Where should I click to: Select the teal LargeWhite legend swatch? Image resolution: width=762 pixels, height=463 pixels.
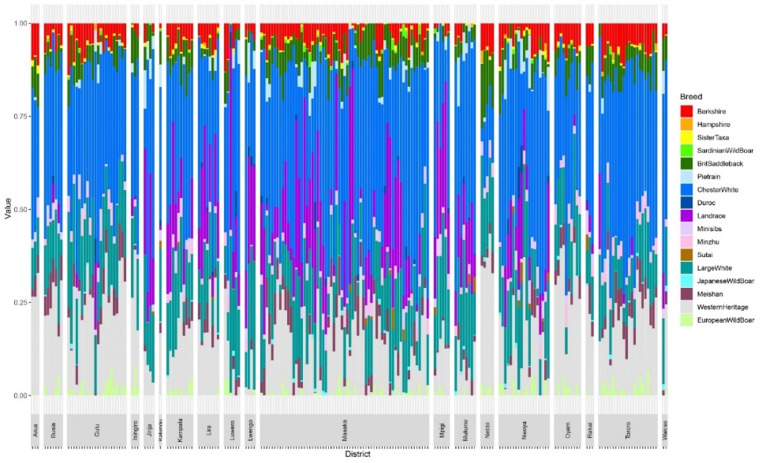pos(686,268)
